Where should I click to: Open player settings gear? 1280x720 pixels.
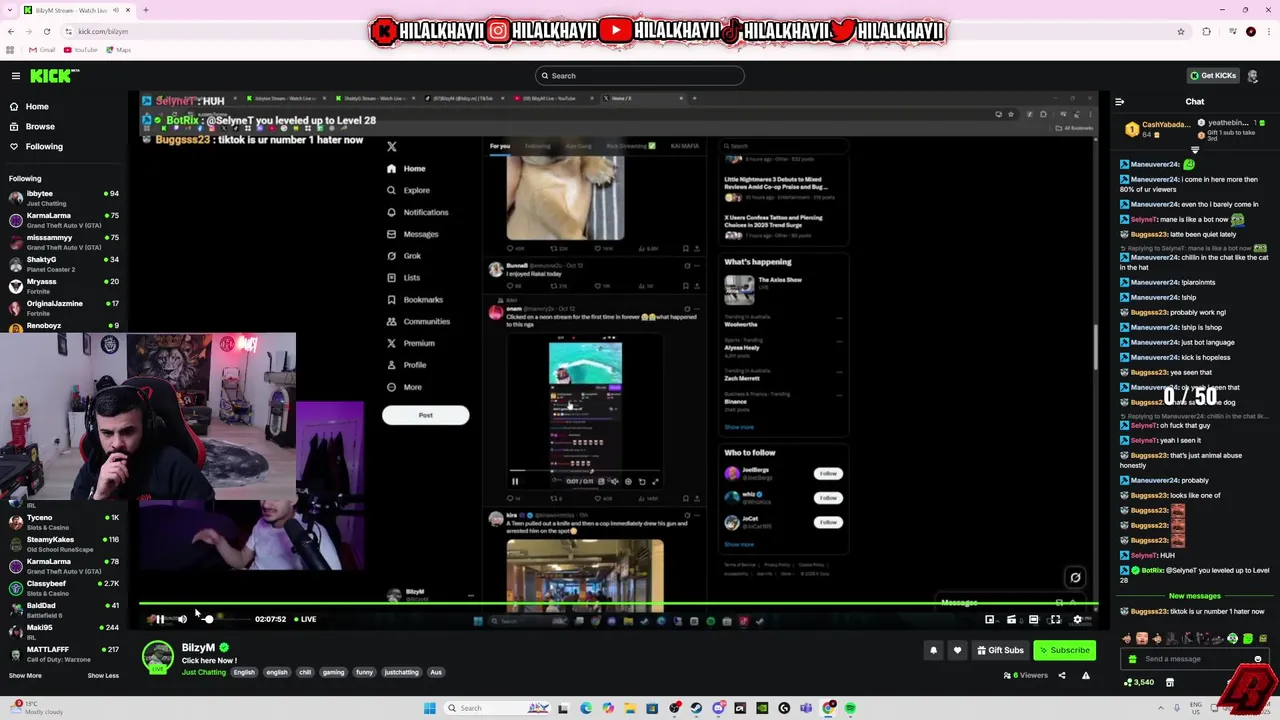point(1077,619)
